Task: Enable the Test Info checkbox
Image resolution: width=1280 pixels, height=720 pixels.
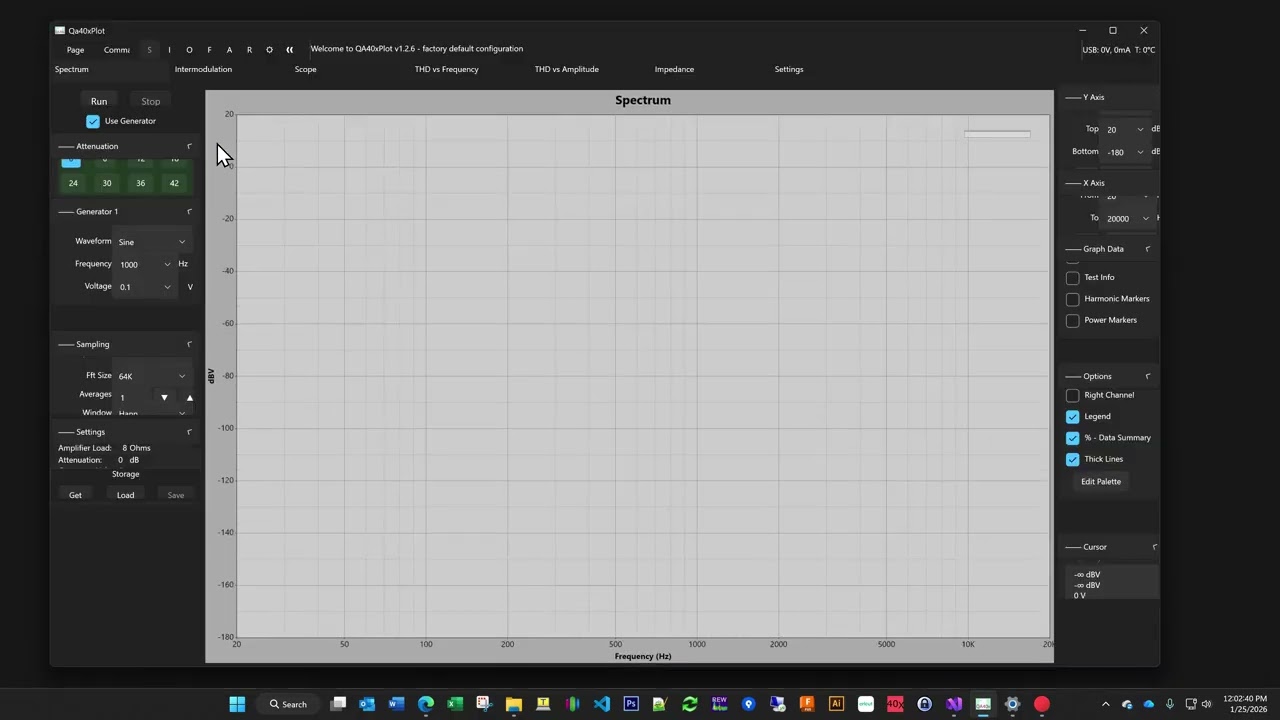Action: (x=1073, y=278)
